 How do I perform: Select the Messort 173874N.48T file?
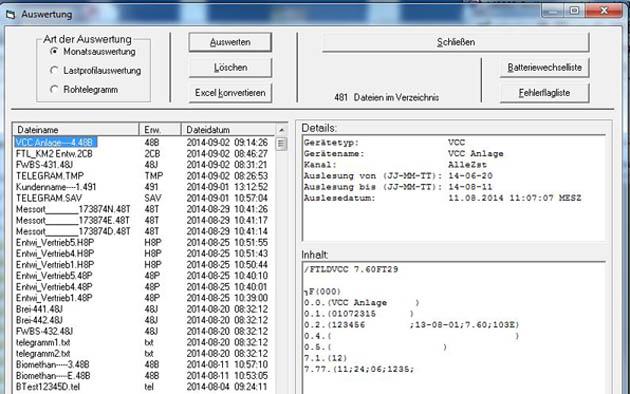pyautogui.click(x=73, y=209)
